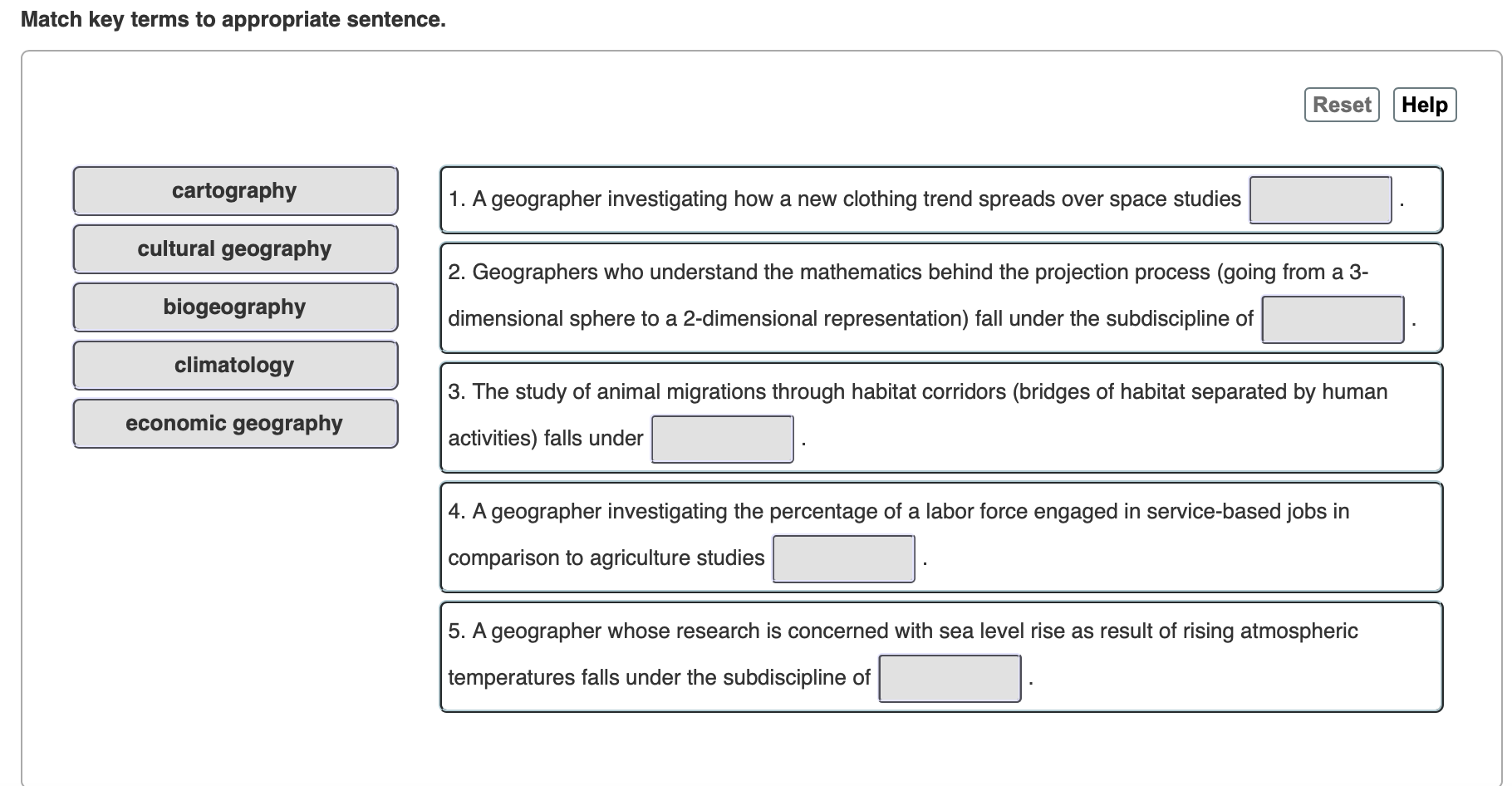Click the answer blank in sentence 3
The width and height of the screenshot is (1512, 786).
point(721,439)
